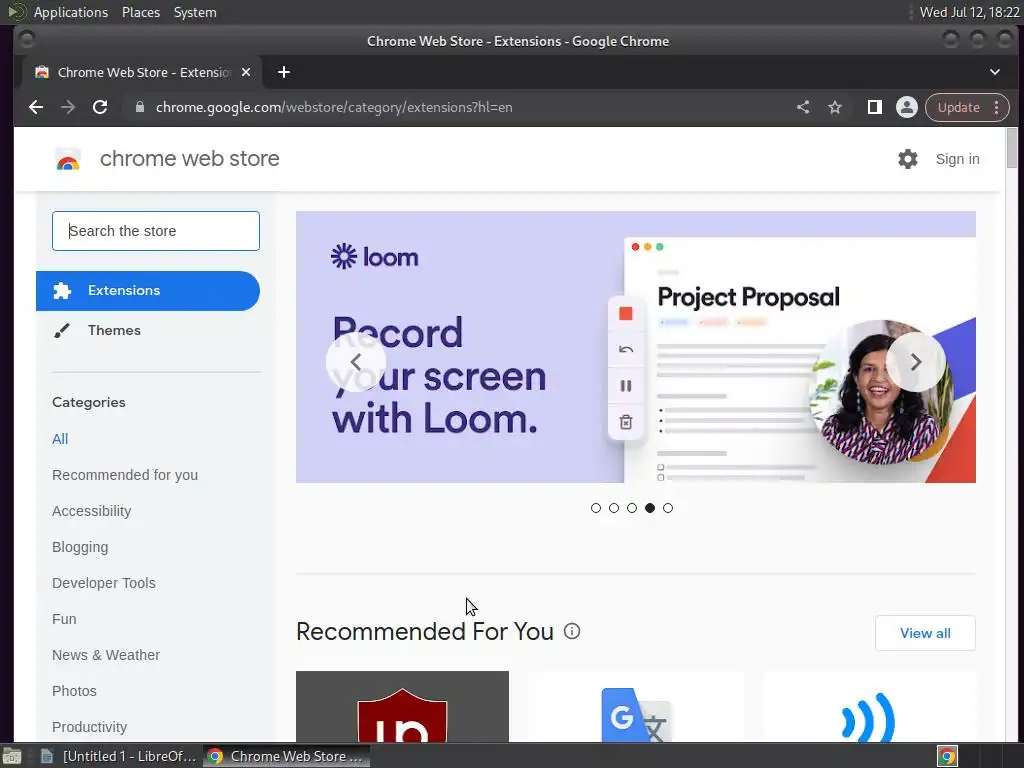Open Chrome menu three dots
Viewport: 1024px width, 768px height.
[997, 107]
